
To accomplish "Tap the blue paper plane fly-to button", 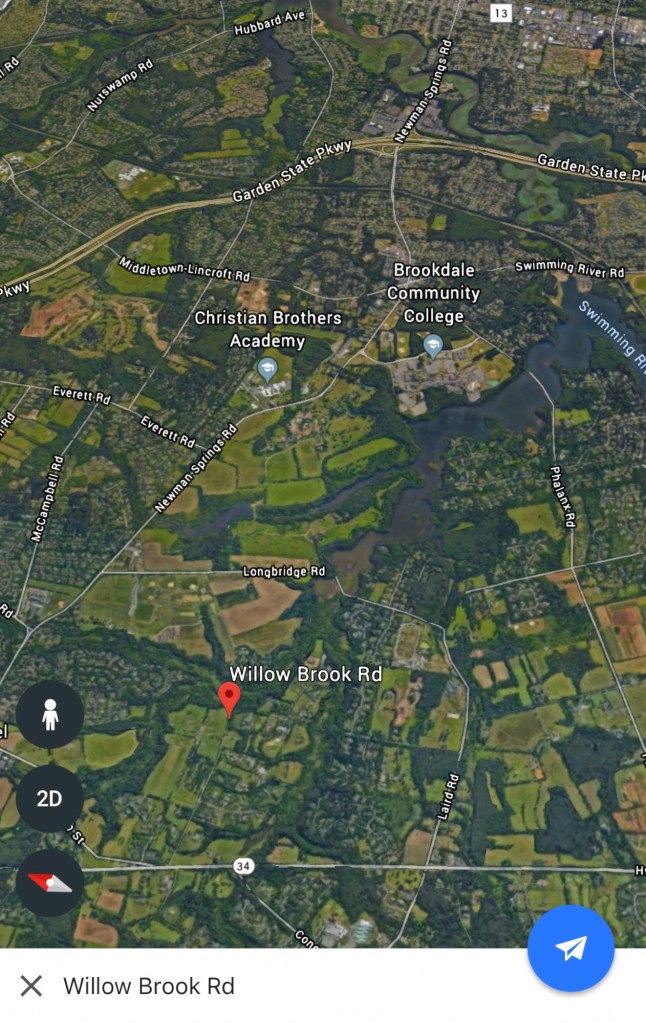I will click(x=571, y=948).
